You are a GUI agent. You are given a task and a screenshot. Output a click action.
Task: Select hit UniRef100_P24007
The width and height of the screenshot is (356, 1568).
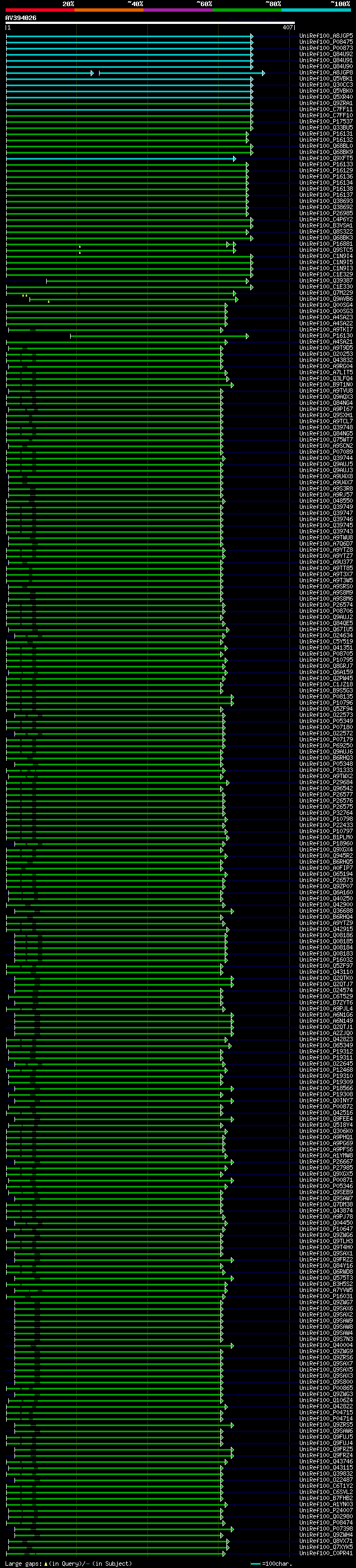tap(326, 1510)
